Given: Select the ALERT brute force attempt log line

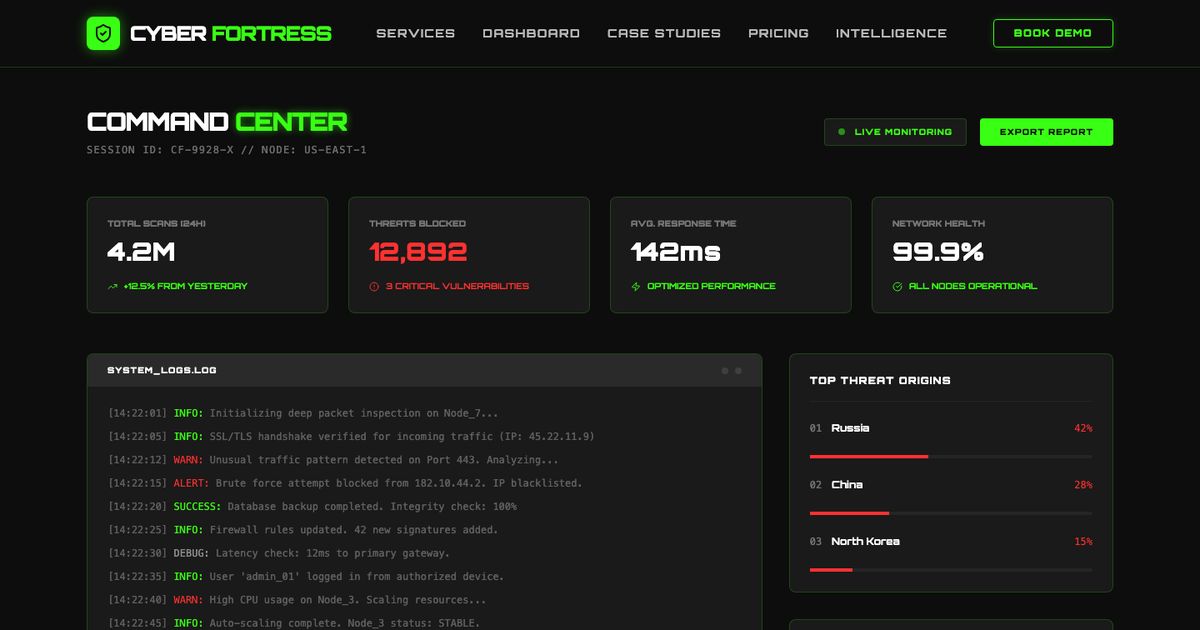Looking at the screenshot, I should (345, 483).
